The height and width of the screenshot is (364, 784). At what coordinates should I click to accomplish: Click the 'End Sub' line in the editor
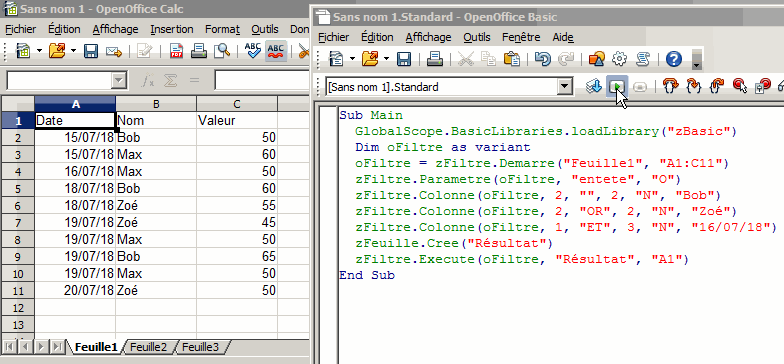pyautogui.click(x=367, y=276)
